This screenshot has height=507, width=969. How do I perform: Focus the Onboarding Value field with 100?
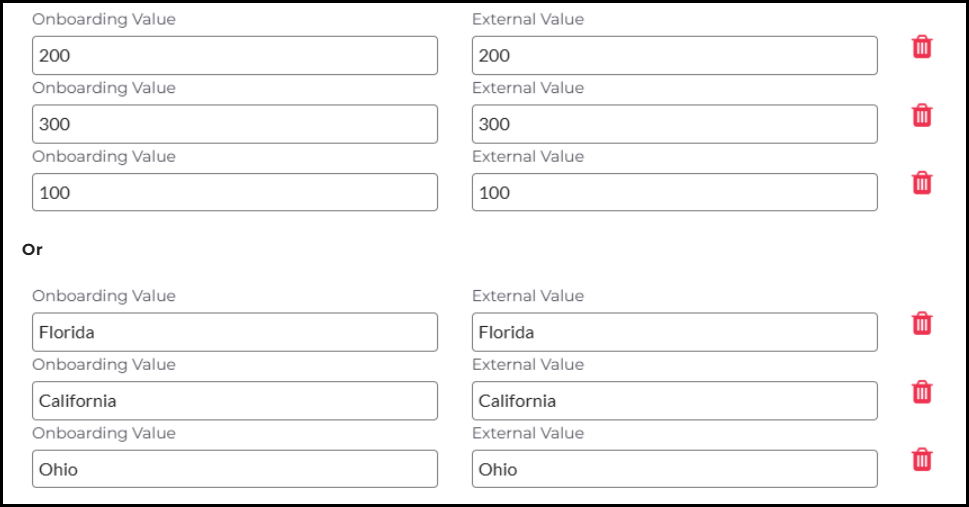[234, 192]
